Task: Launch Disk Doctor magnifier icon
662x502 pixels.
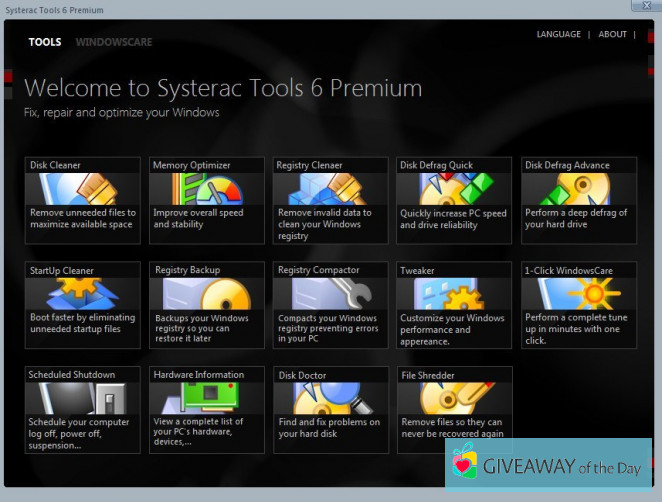Action: (330, 398)
